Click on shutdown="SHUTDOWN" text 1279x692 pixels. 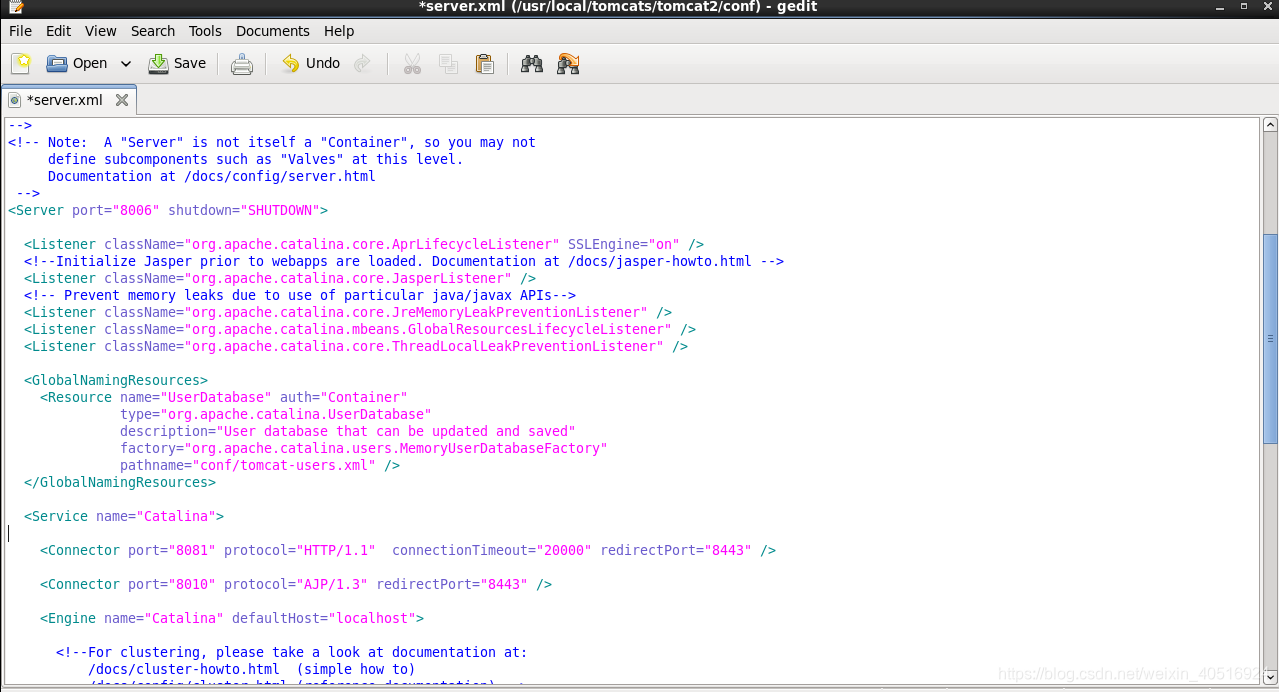243,210
